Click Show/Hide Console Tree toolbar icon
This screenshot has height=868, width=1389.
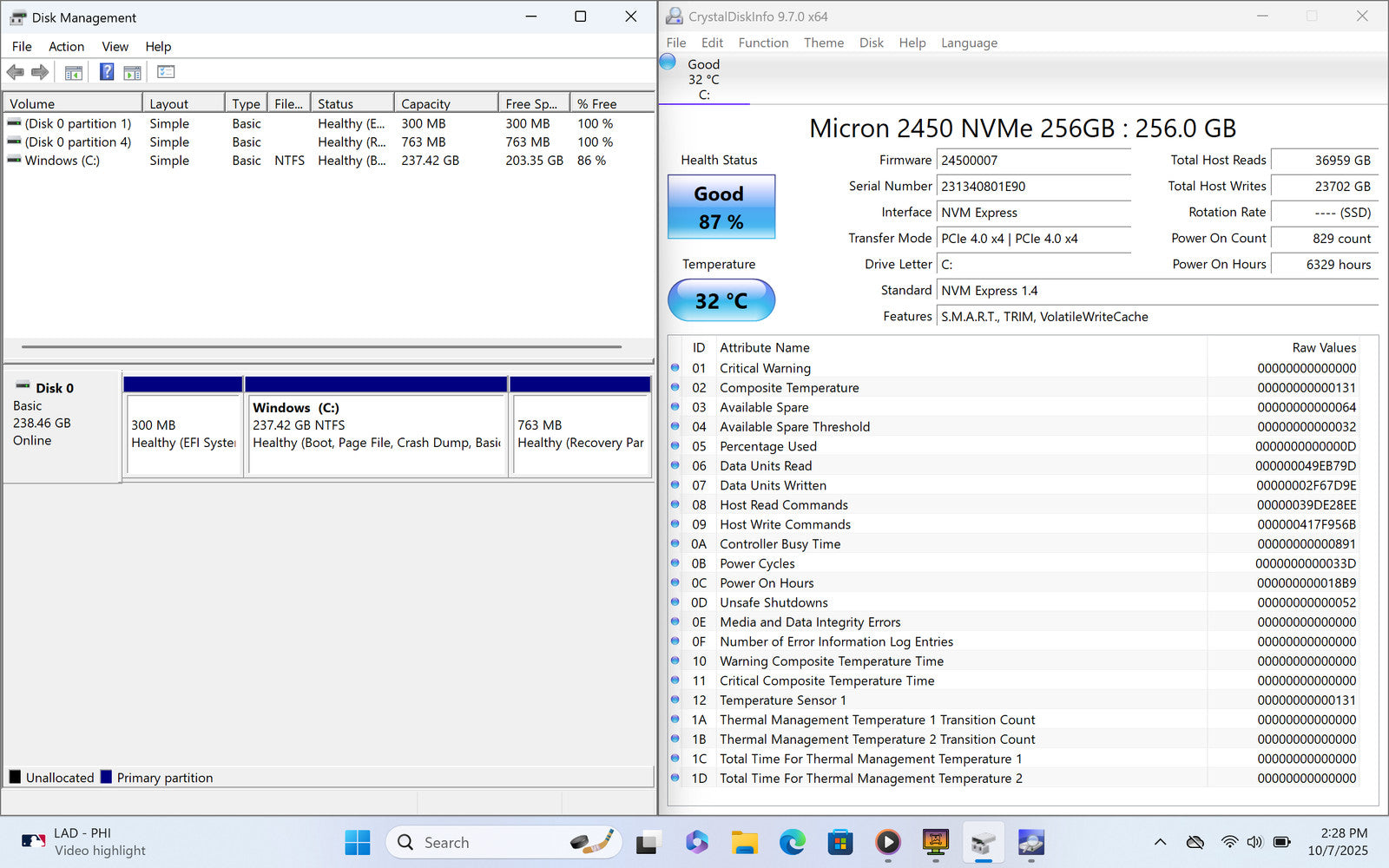74,72
